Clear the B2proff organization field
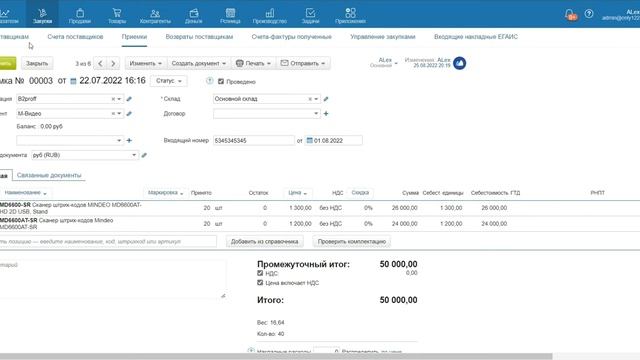The height and width of the screenshot is (360, 640). pyautogui.click(x=113, y=99)
